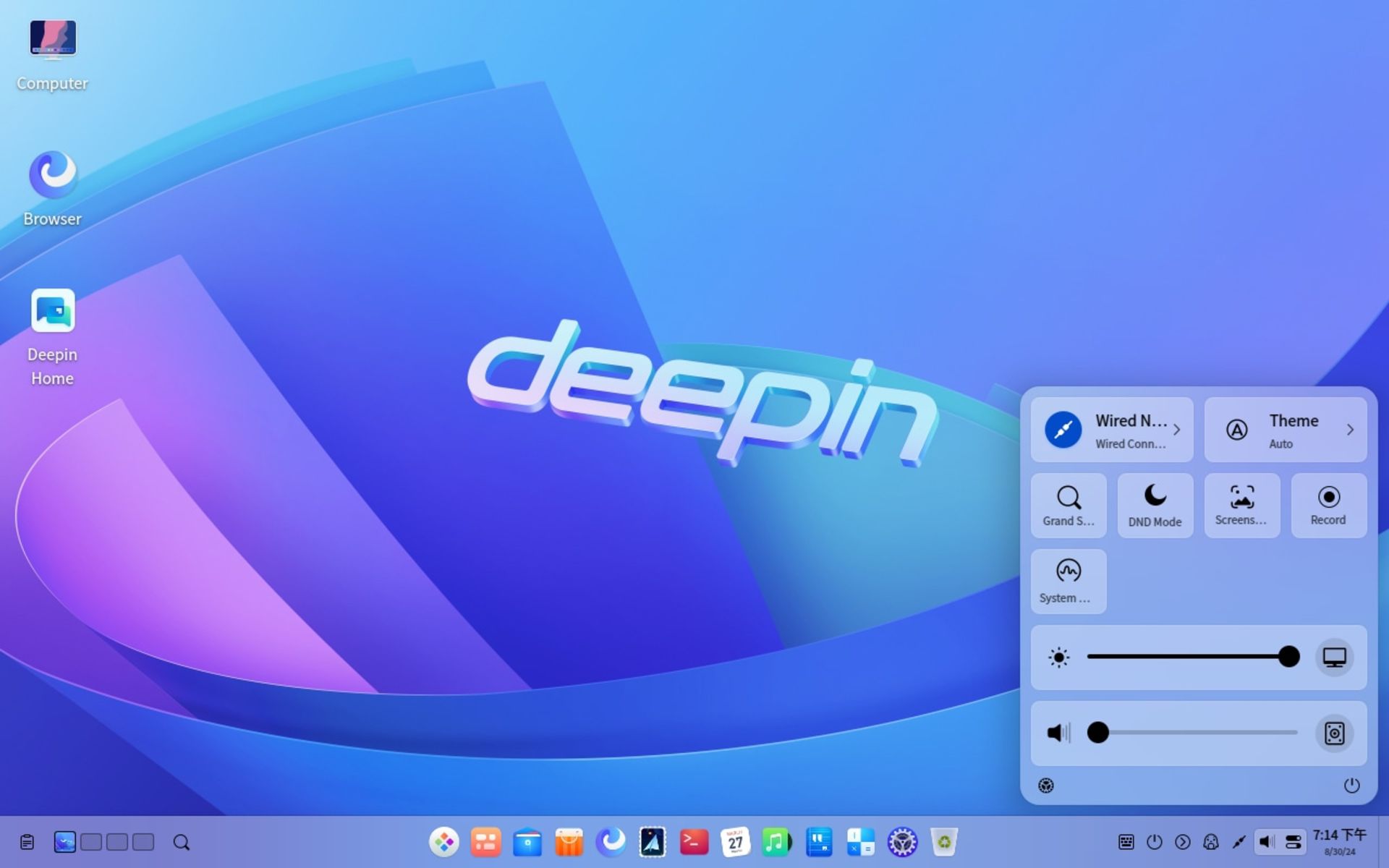The width and height of the screenshot is (1389, 868).
Task: Launch the terminal from the dock
Action: 694,842
